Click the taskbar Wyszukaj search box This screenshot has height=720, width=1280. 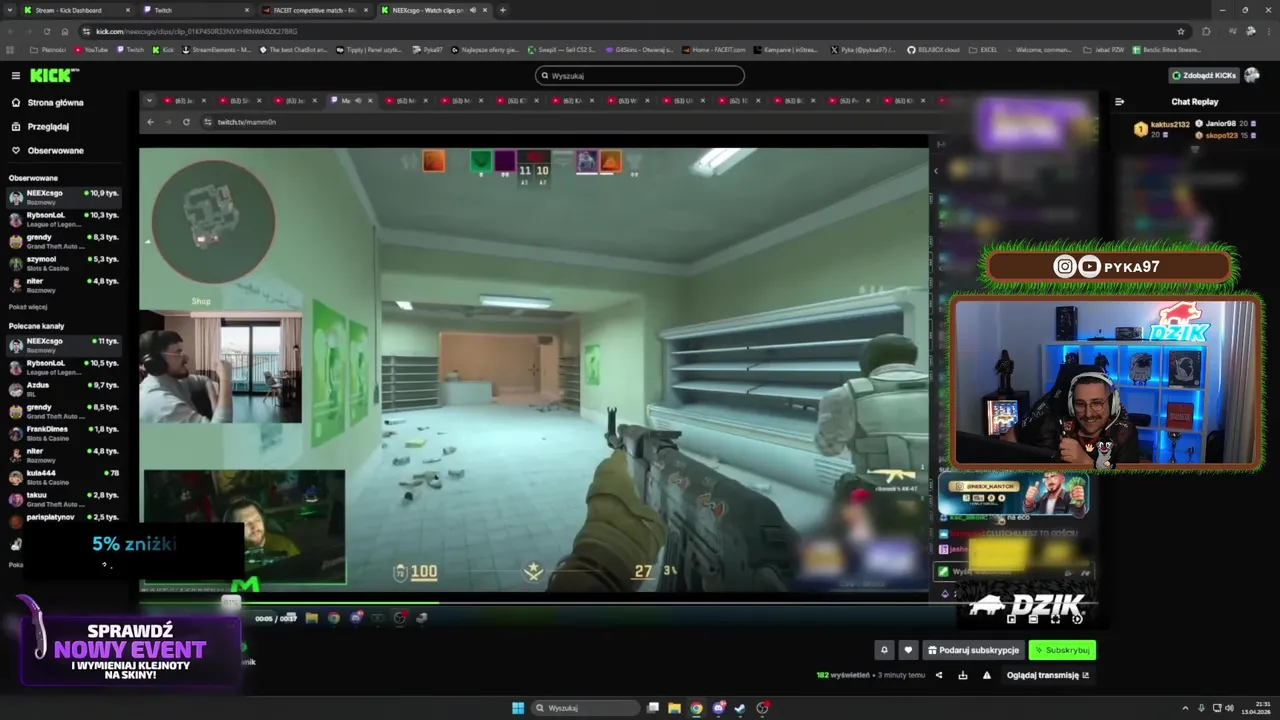click(x=586, y=708)
